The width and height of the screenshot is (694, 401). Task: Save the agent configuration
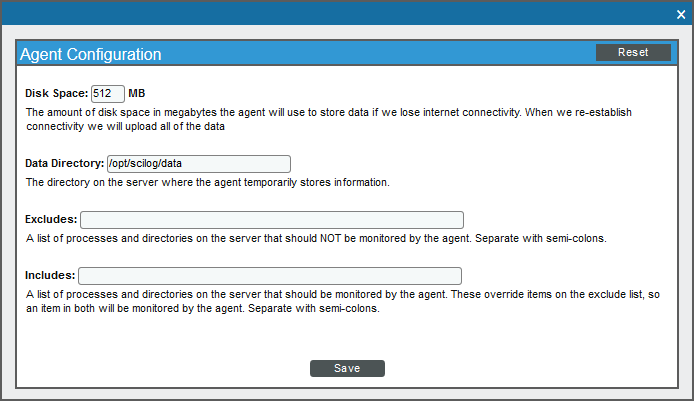[347, 368]
